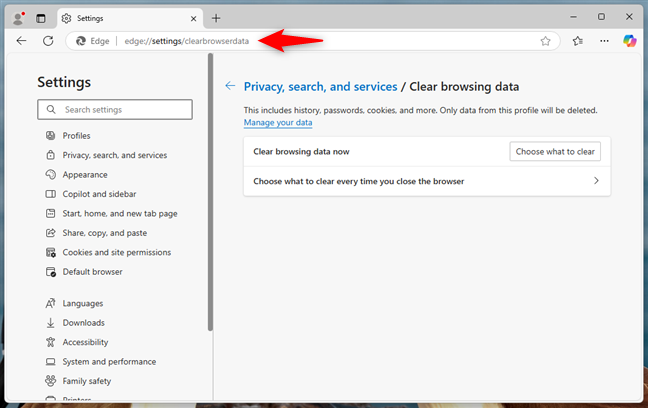The image size is (648, 408).
Task: Refresh the current page
Action: click(x=48, y=41)
